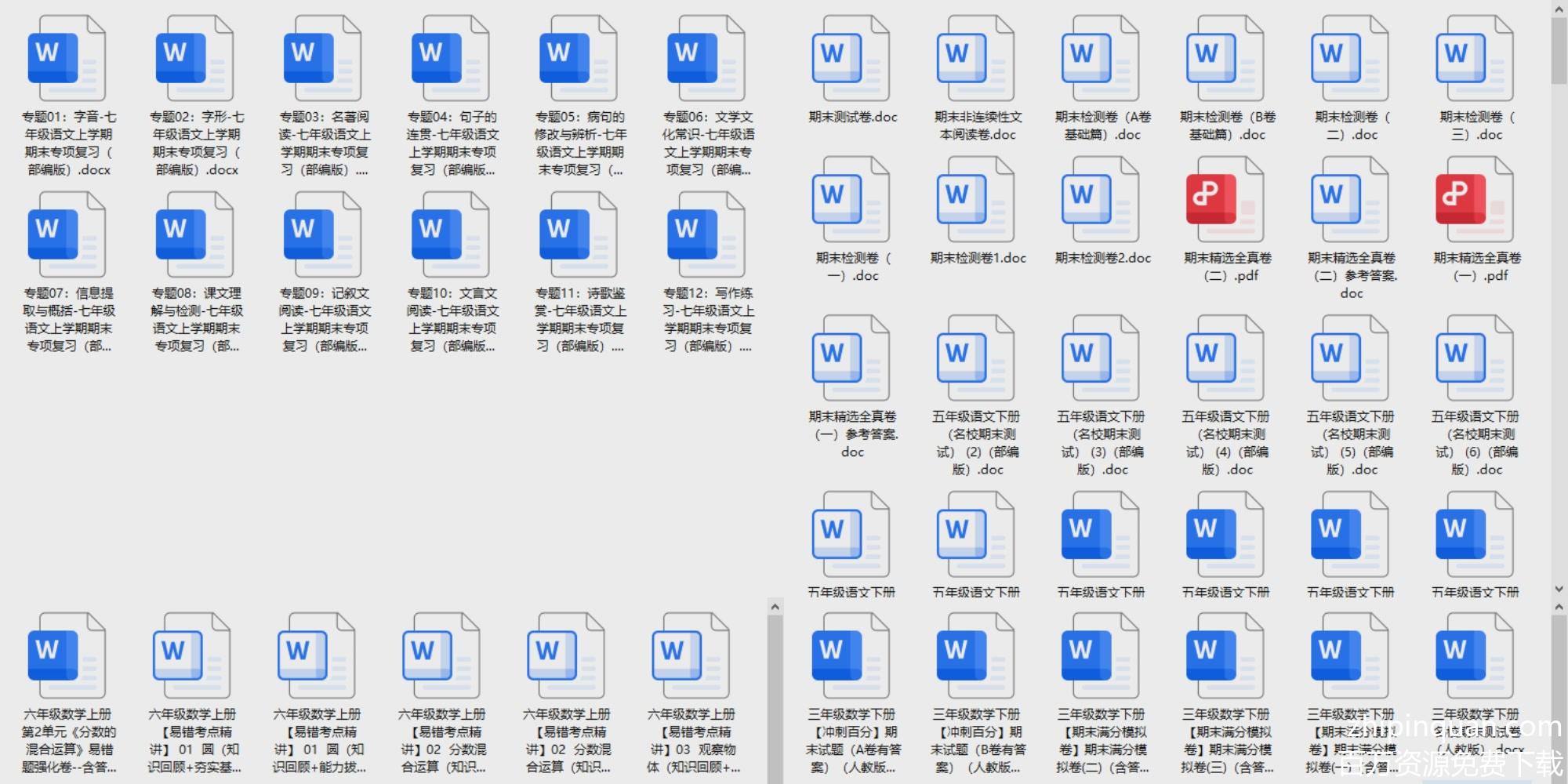Click the 期末精选全真卷（二）参考答案.doc file name
The image size is (1568, 784).
(x=1351, y=275)
